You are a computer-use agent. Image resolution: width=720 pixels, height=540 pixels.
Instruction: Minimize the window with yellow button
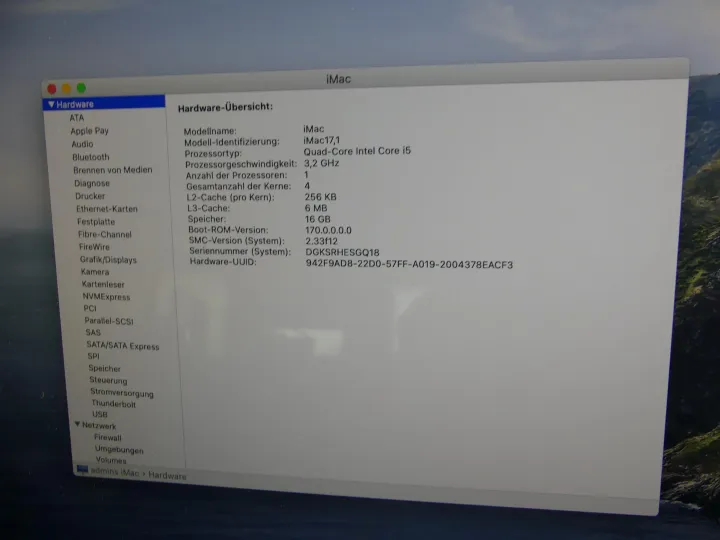pyautogui.click(x=67, y=88)
